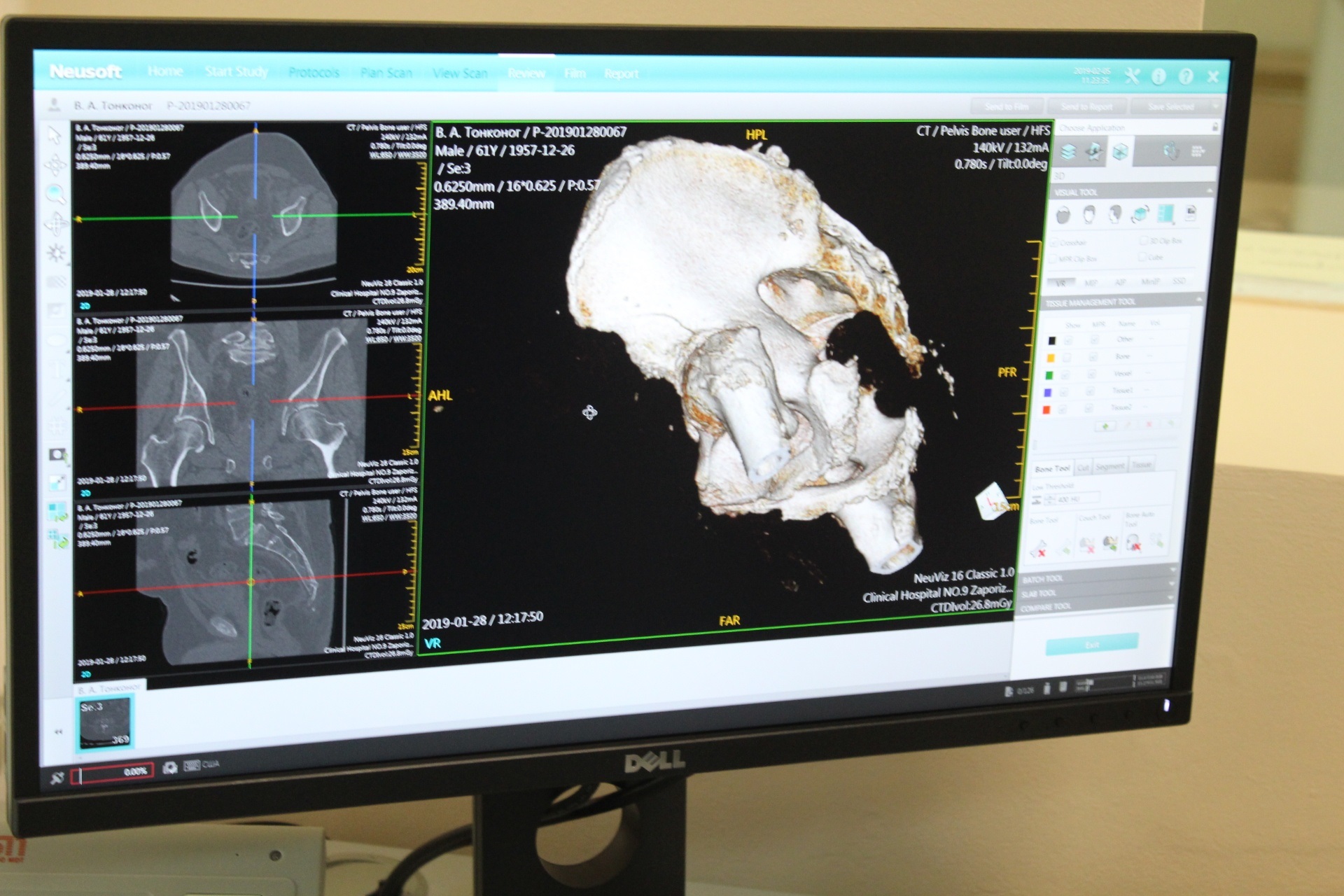The width and height of the screenshot is (1344, 896).
Task: Open the Protocols tab
Action: coord(314,73)
